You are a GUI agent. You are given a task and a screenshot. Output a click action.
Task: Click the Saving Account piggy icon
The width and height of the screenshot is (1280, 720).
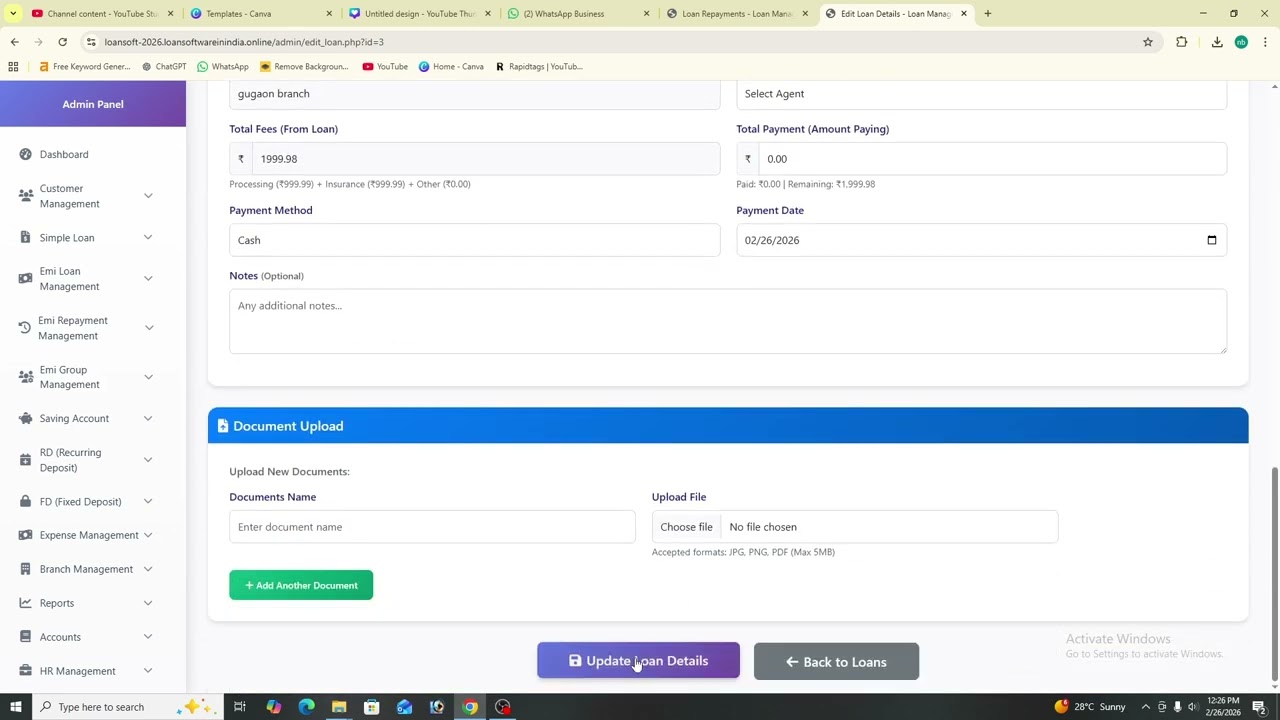point(25,418)
